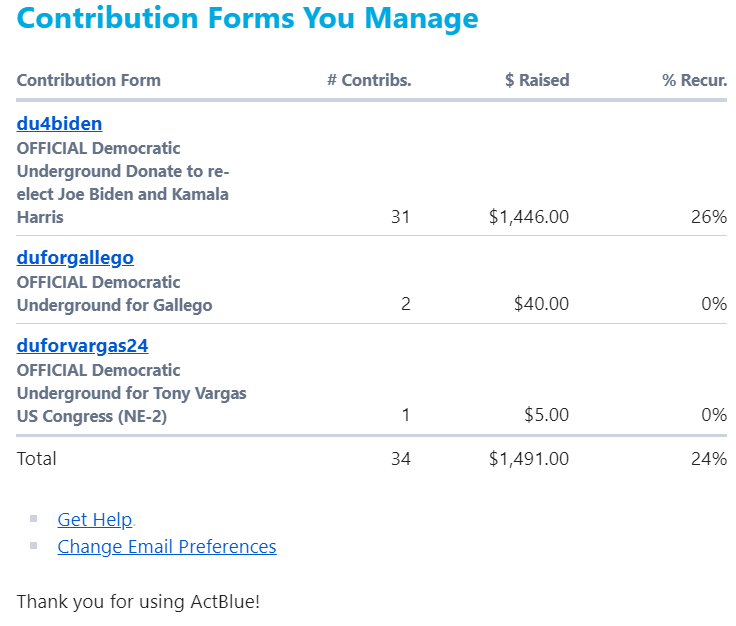Open the du4biden contribution form link
This screenshot has height=626, width=736.
(x=59, y=124)
